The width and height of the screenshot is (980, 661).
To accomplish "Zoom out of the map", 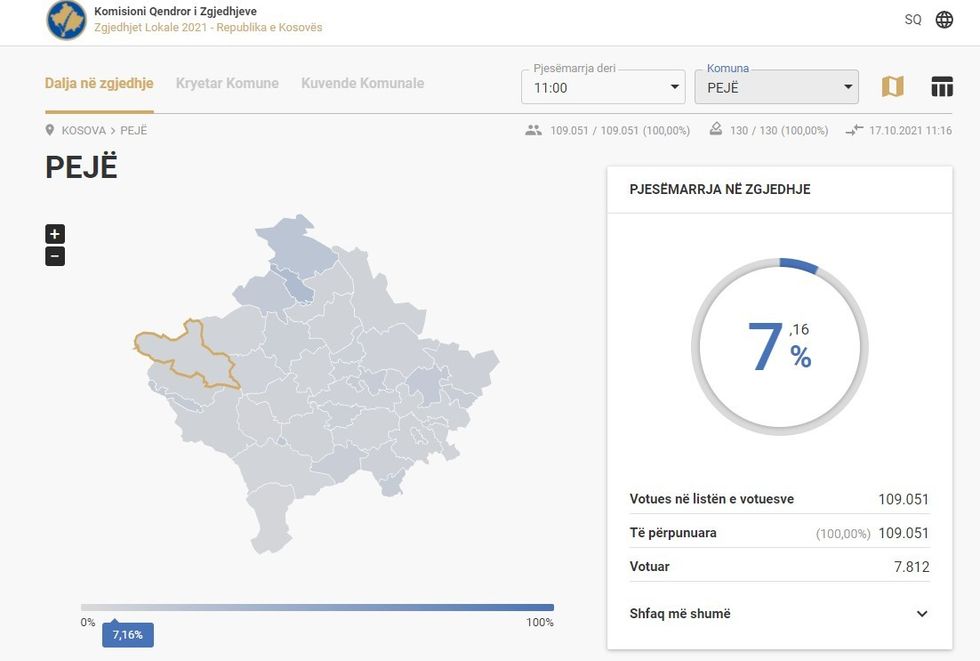I will 55,256.
